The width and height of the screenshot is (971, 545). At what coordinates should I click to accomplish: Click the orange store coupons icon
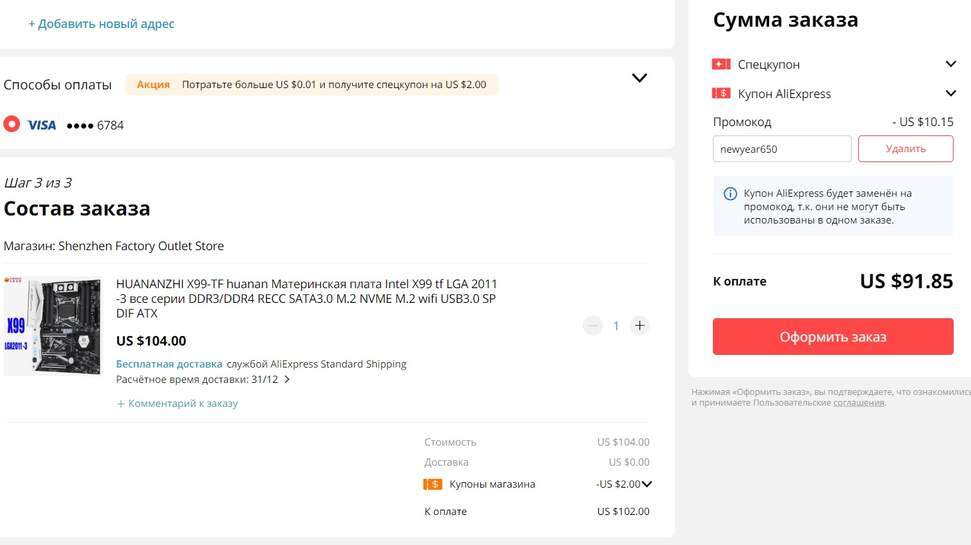click(433, 484)
